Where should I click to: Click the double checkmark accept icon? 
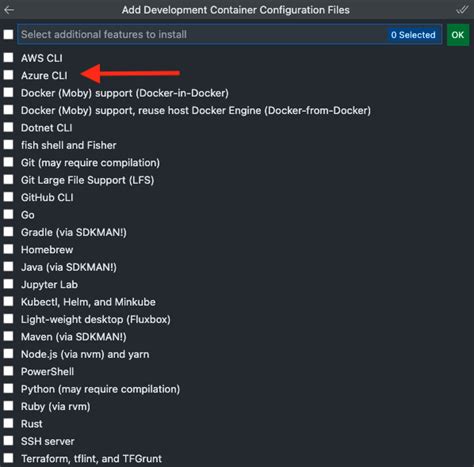(x=462, y=10)
